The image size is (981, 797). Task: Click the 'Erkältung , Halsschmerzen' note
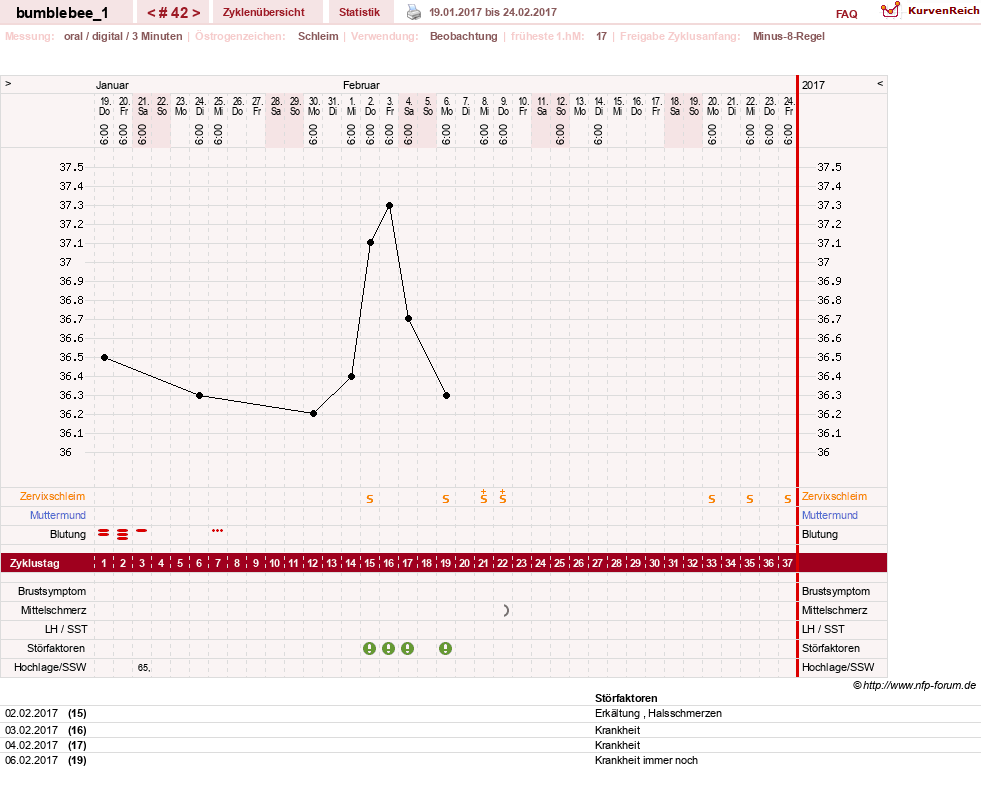[x=658, y=713]
